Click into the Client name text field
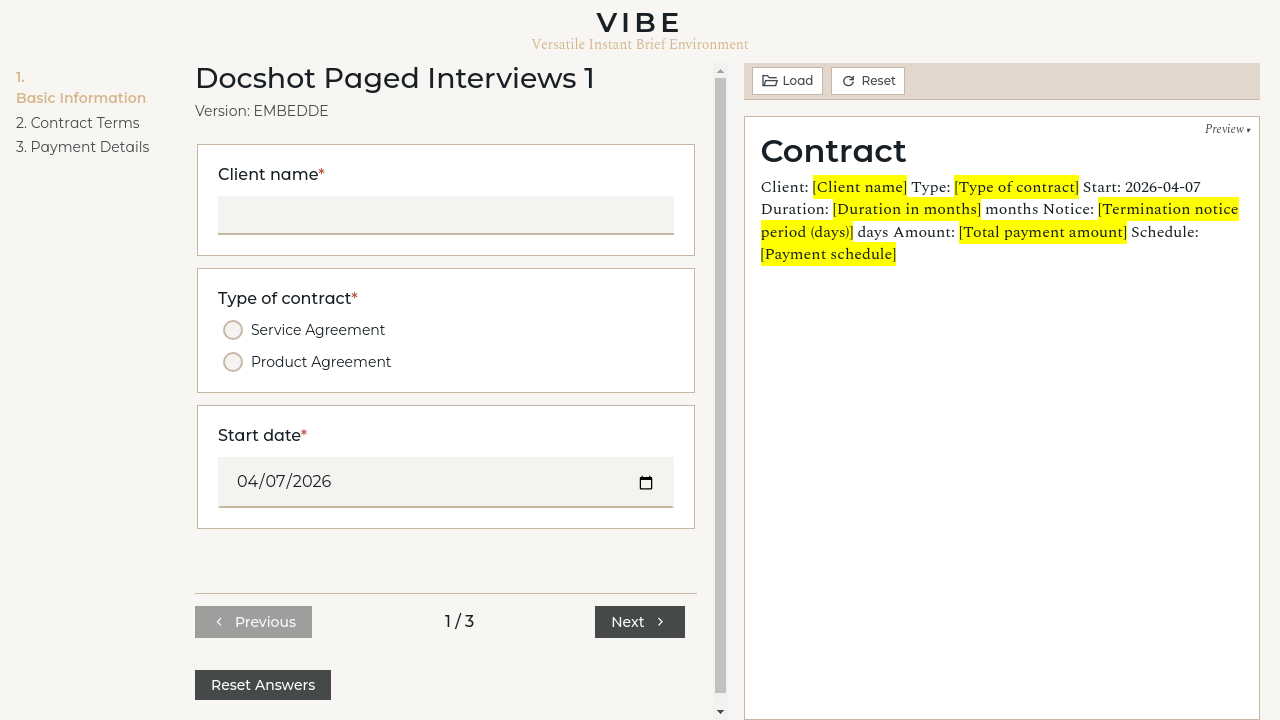 coord(446,215)
